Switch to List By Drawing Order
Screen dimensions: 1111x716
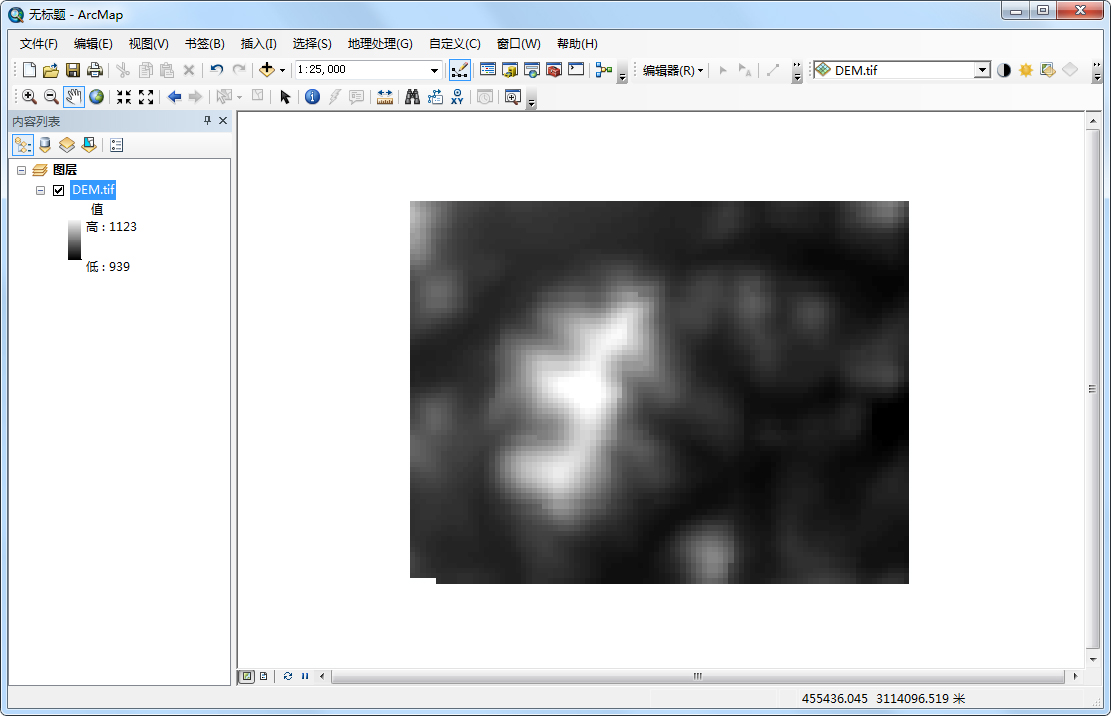click(23, 145)
